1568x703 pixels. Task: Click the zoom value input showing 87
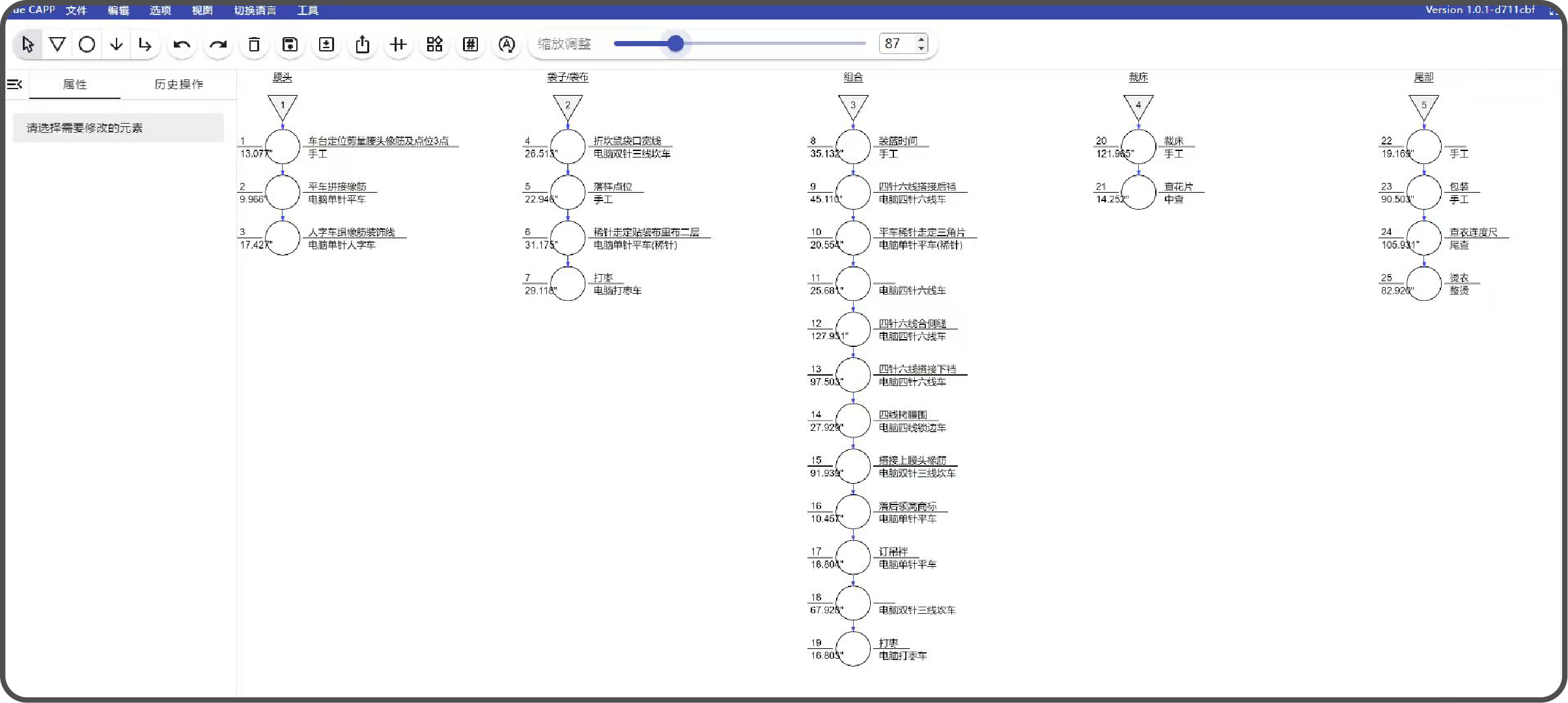(897, 44)
